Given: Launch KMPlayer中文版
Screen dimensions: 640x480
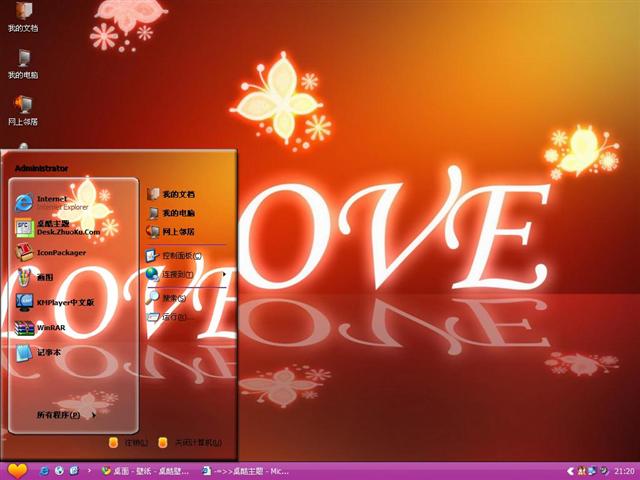Looking at the screenshot, I should (x=55, y=302).
